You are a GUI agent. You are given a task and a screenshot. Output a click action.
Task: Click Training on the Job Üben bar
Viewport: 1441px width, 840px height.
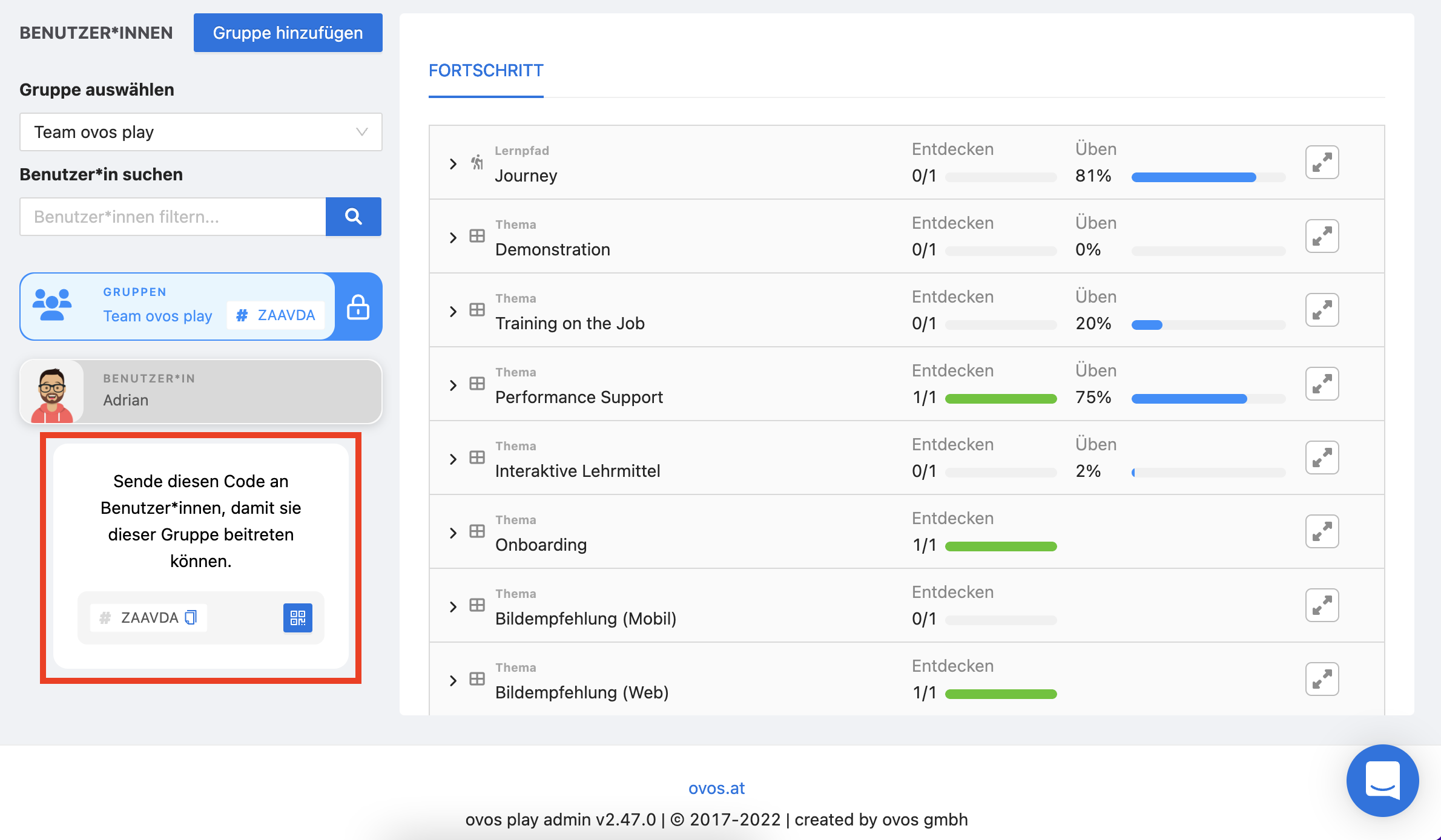point(1209,325)
